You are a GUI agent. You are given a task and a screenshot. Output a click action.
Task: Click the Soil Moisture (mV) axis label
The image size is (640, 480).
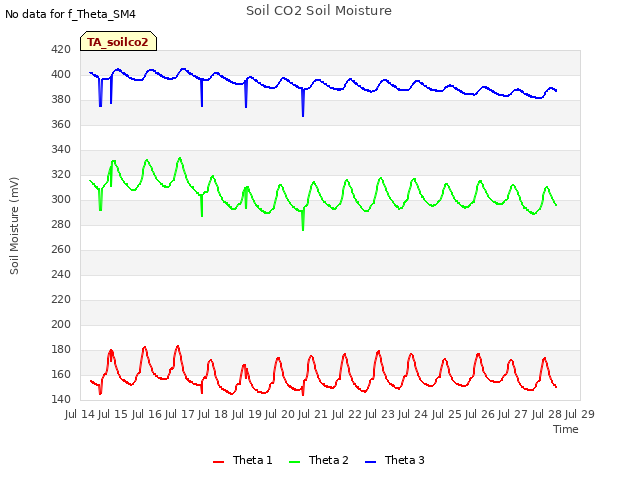[14, 226]
